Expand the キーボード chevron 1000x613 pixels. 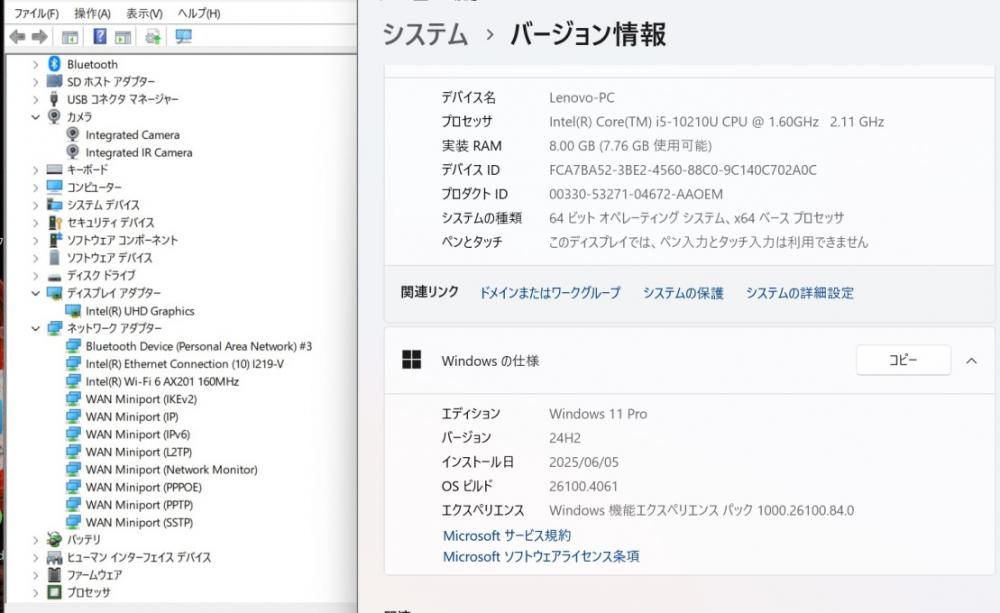coord(35,170)
